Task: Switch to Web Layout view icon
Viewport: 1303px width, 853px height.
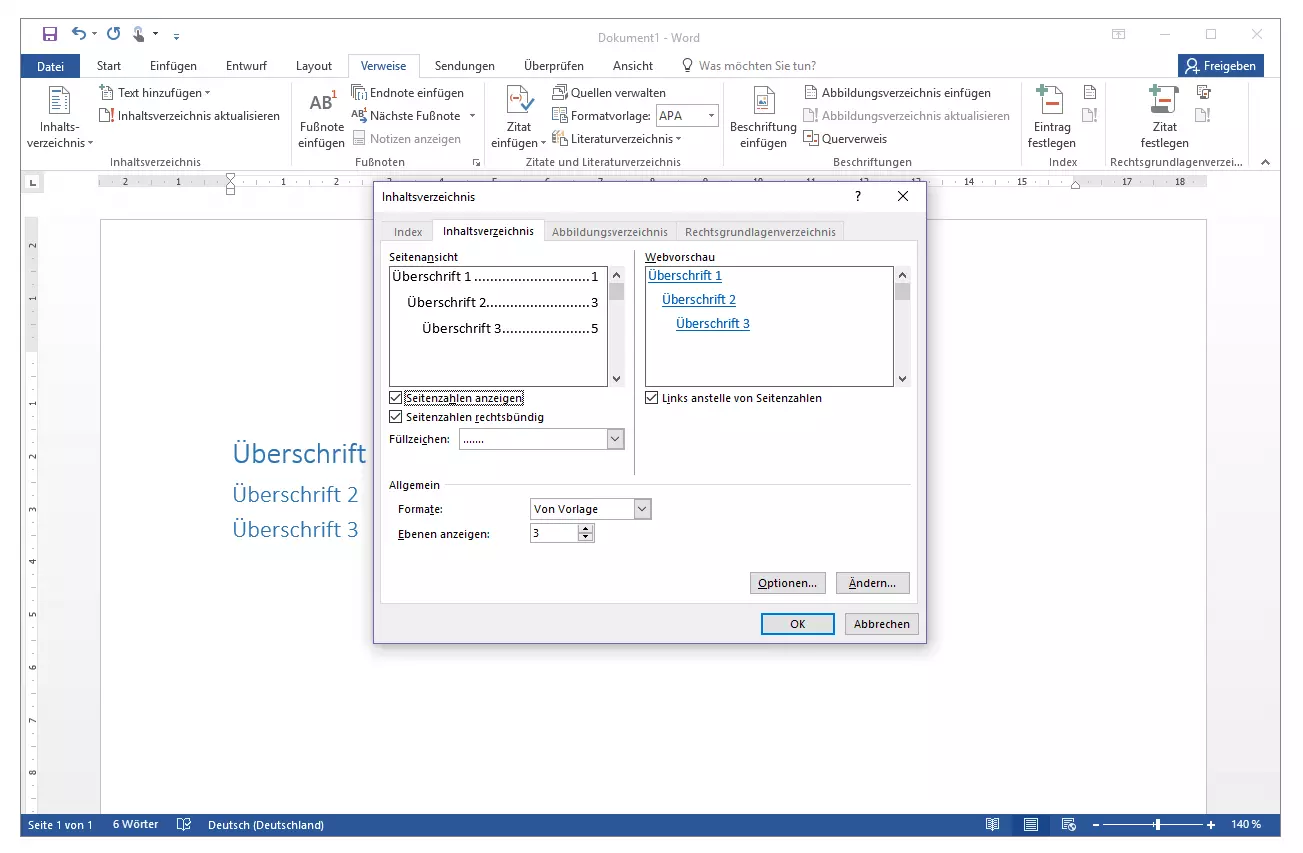Action: point(1068,825)
